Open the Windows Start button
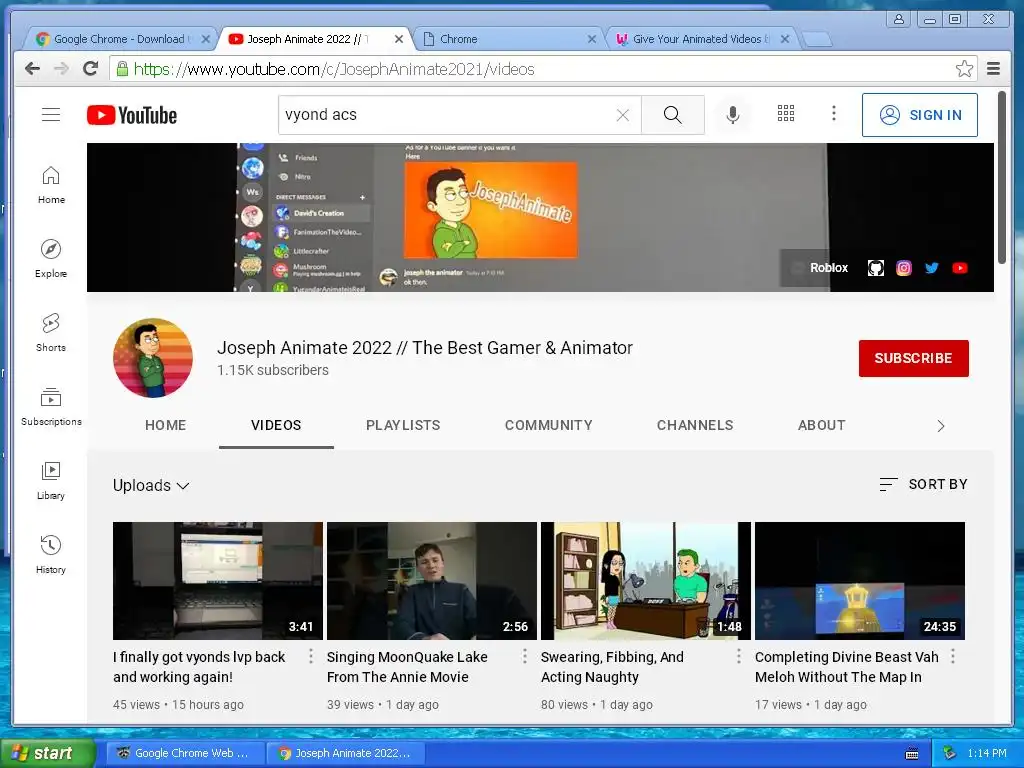 point(48,753)
